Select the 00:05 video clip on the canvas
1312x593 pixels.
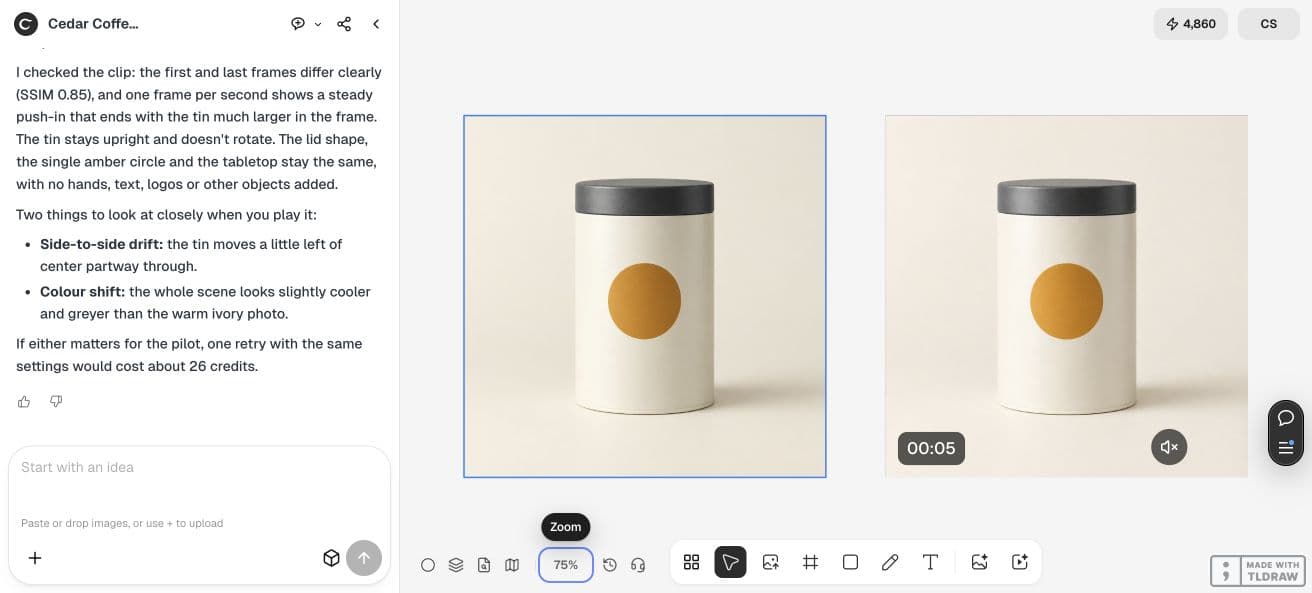point(1066,296)
